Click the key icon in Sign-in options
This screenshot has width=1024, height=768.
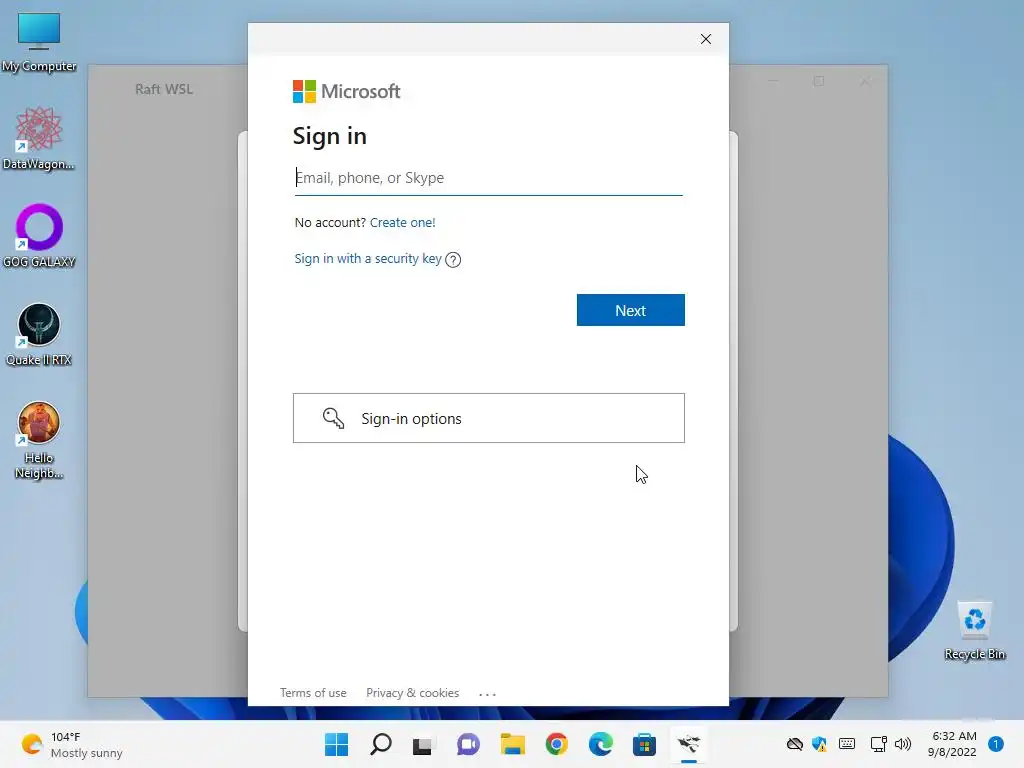(333, 418)
